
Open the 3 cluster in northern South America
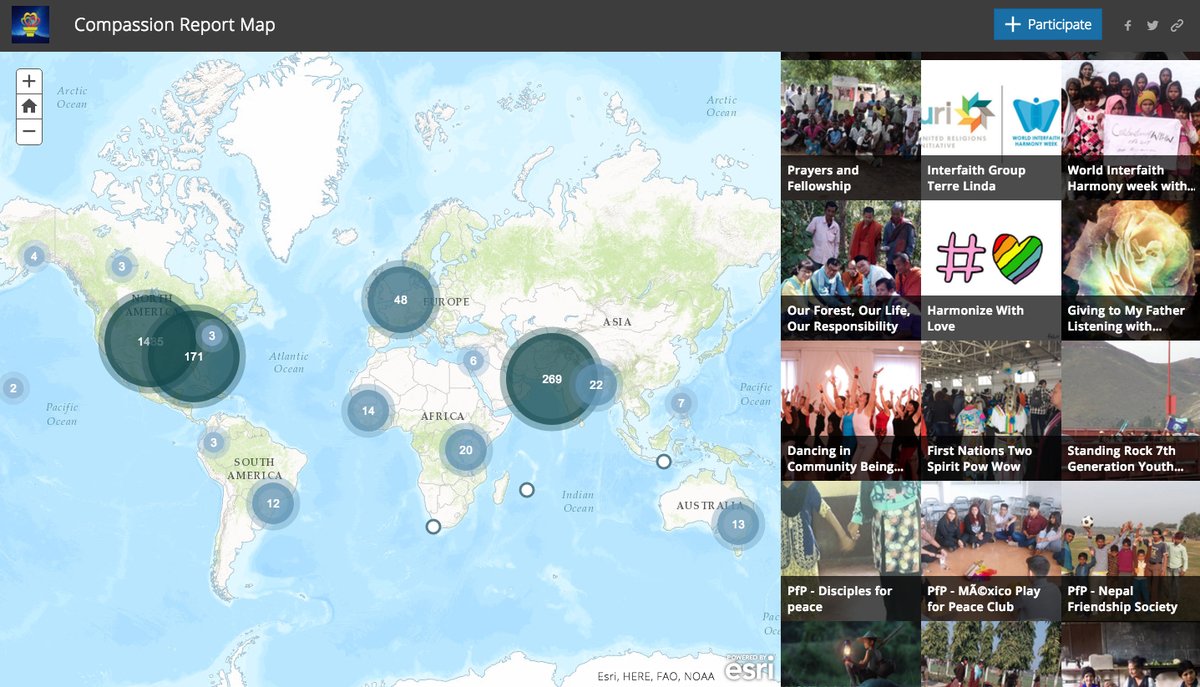212,442
